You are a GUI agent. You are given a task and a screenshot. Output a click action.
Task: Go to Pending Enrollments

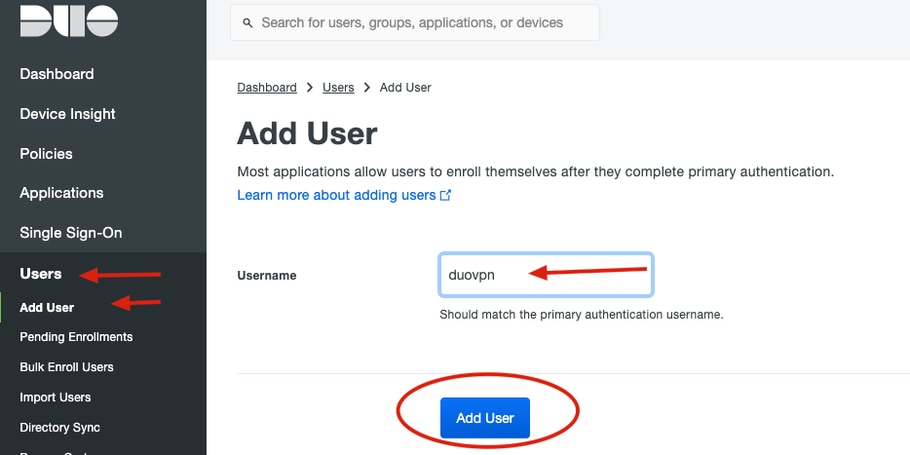76,337
